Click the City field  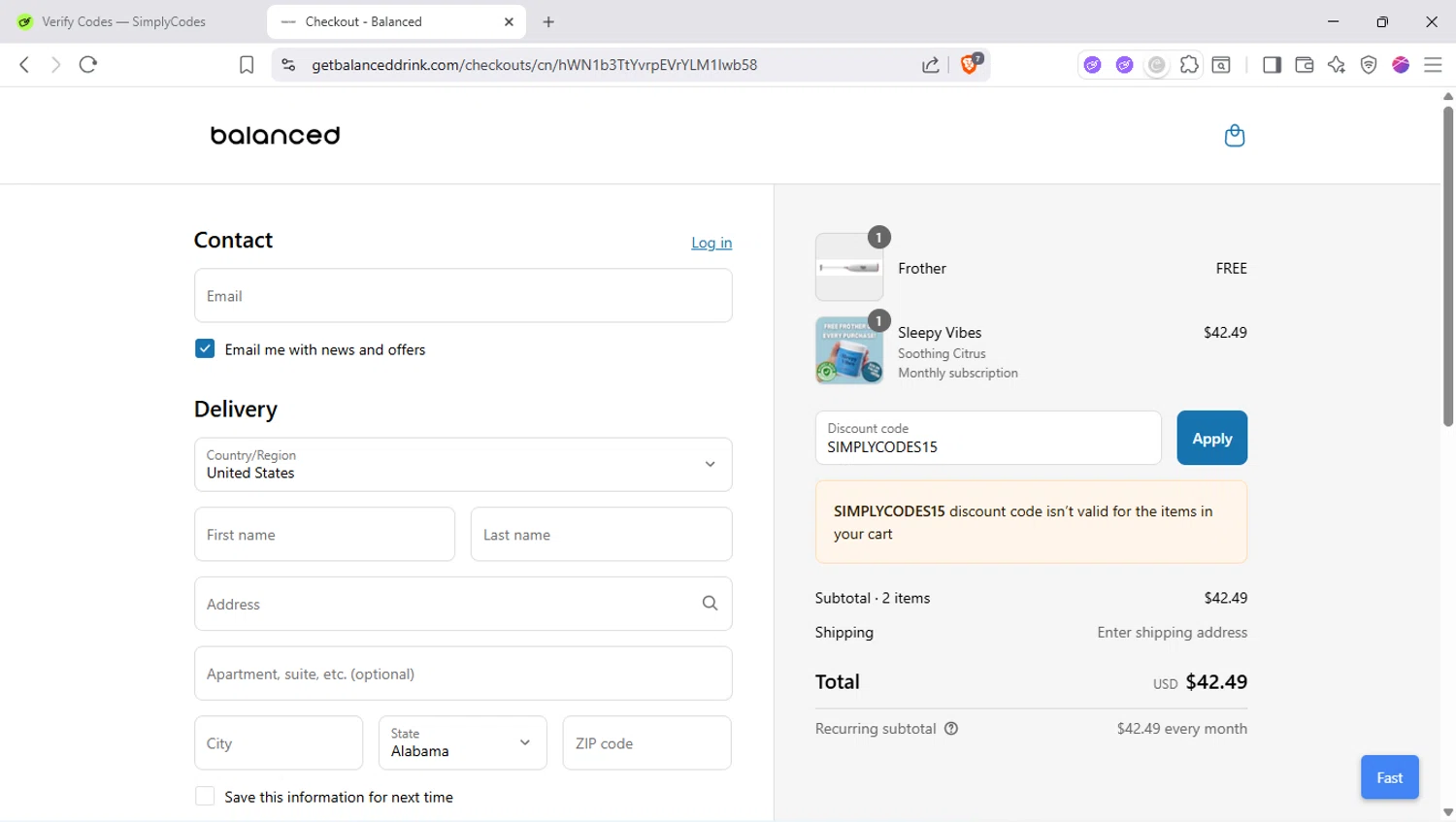279,742
